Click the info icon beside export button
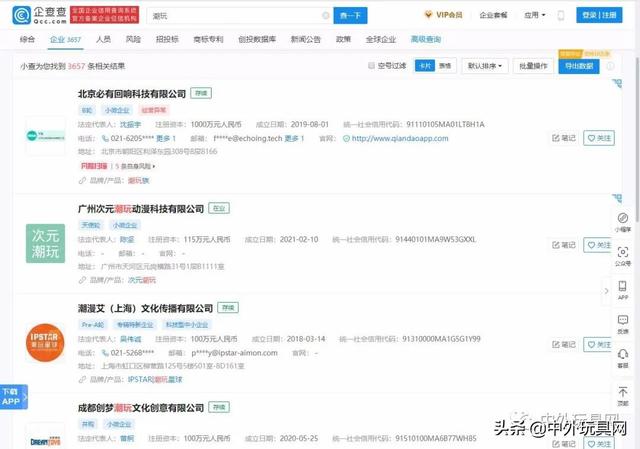 click(610, 66)
